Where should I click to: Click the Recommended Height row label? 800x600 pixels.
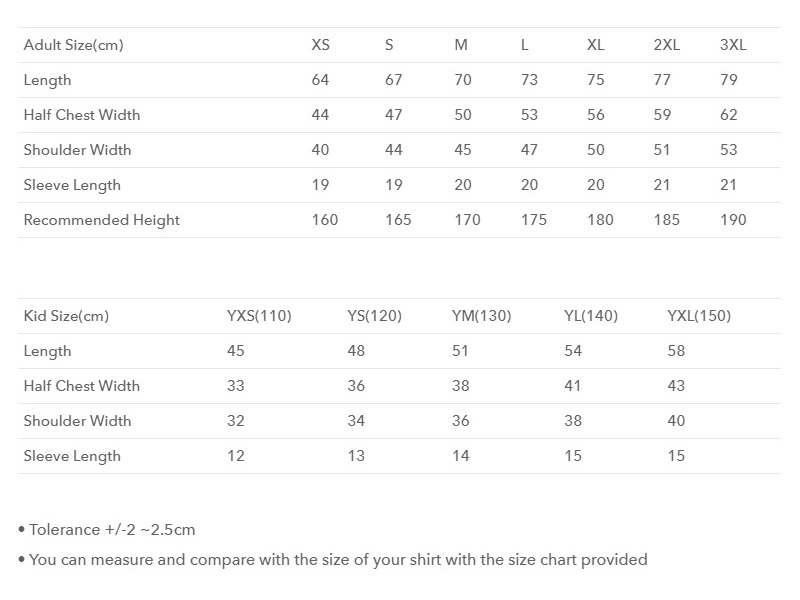pyautogui.click(x=101, y=220)
